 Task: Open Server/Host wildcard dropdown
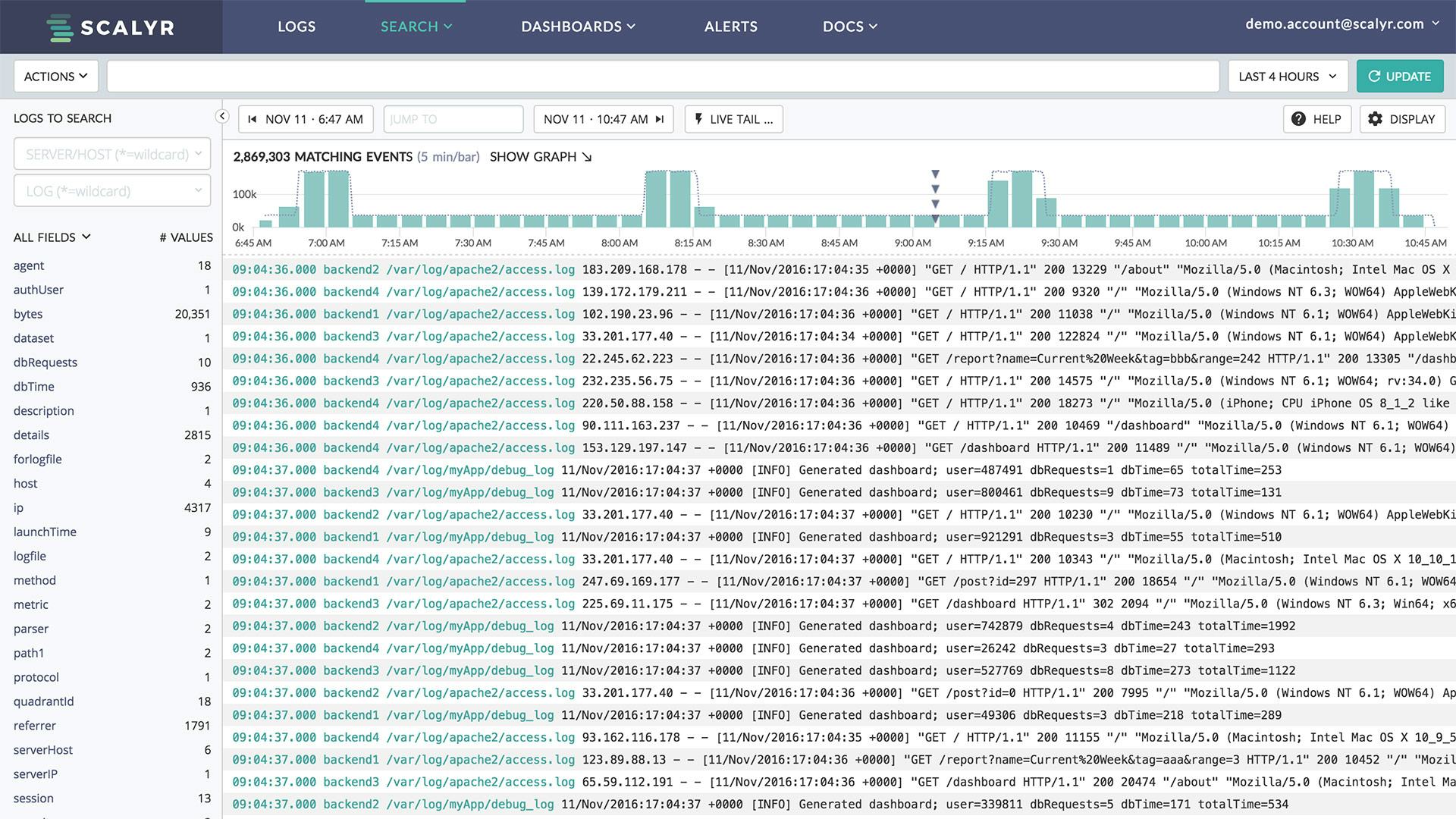(112, 154)
